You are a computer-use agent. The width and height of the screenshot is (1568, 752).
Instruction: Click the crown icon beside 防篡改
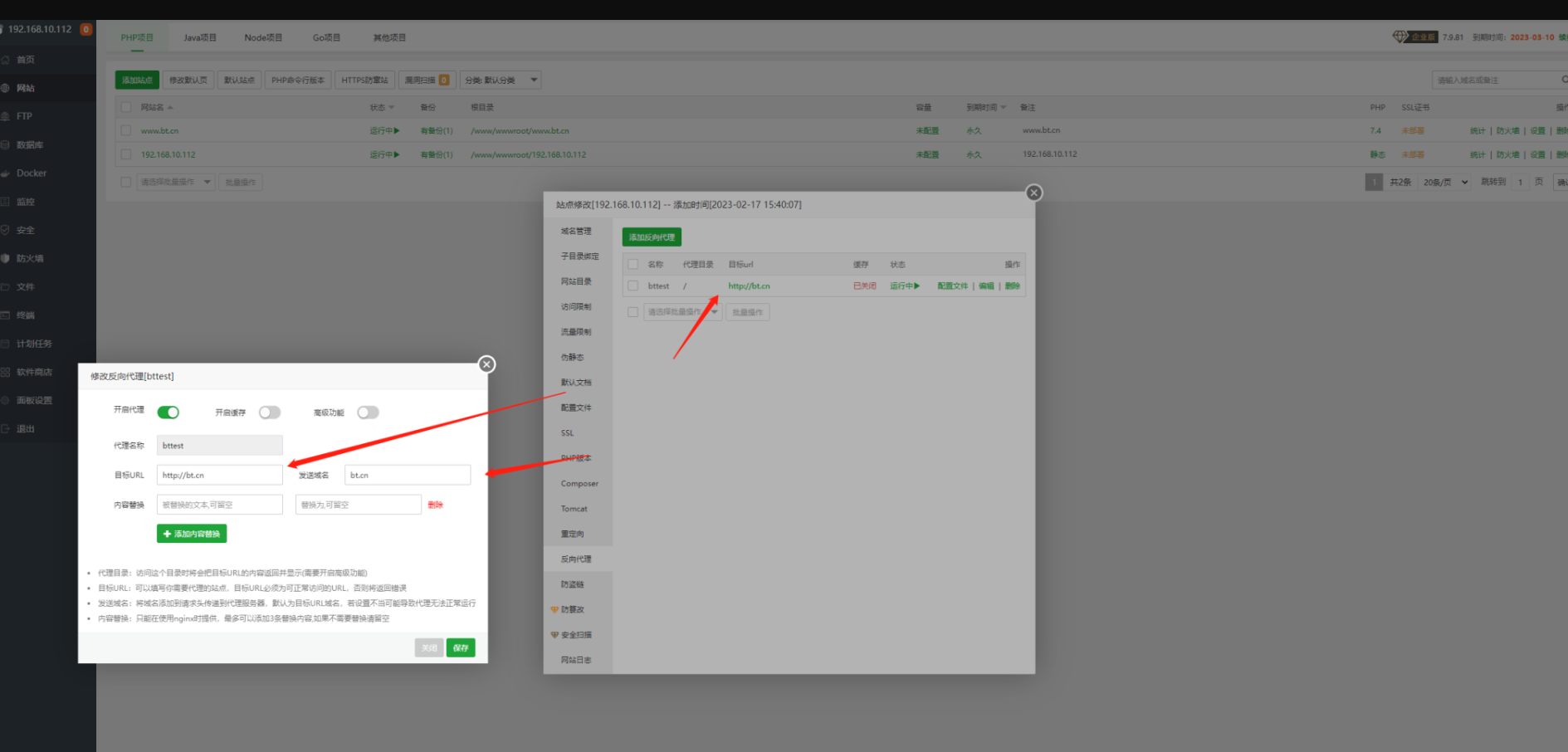click(x=554, y=609)
